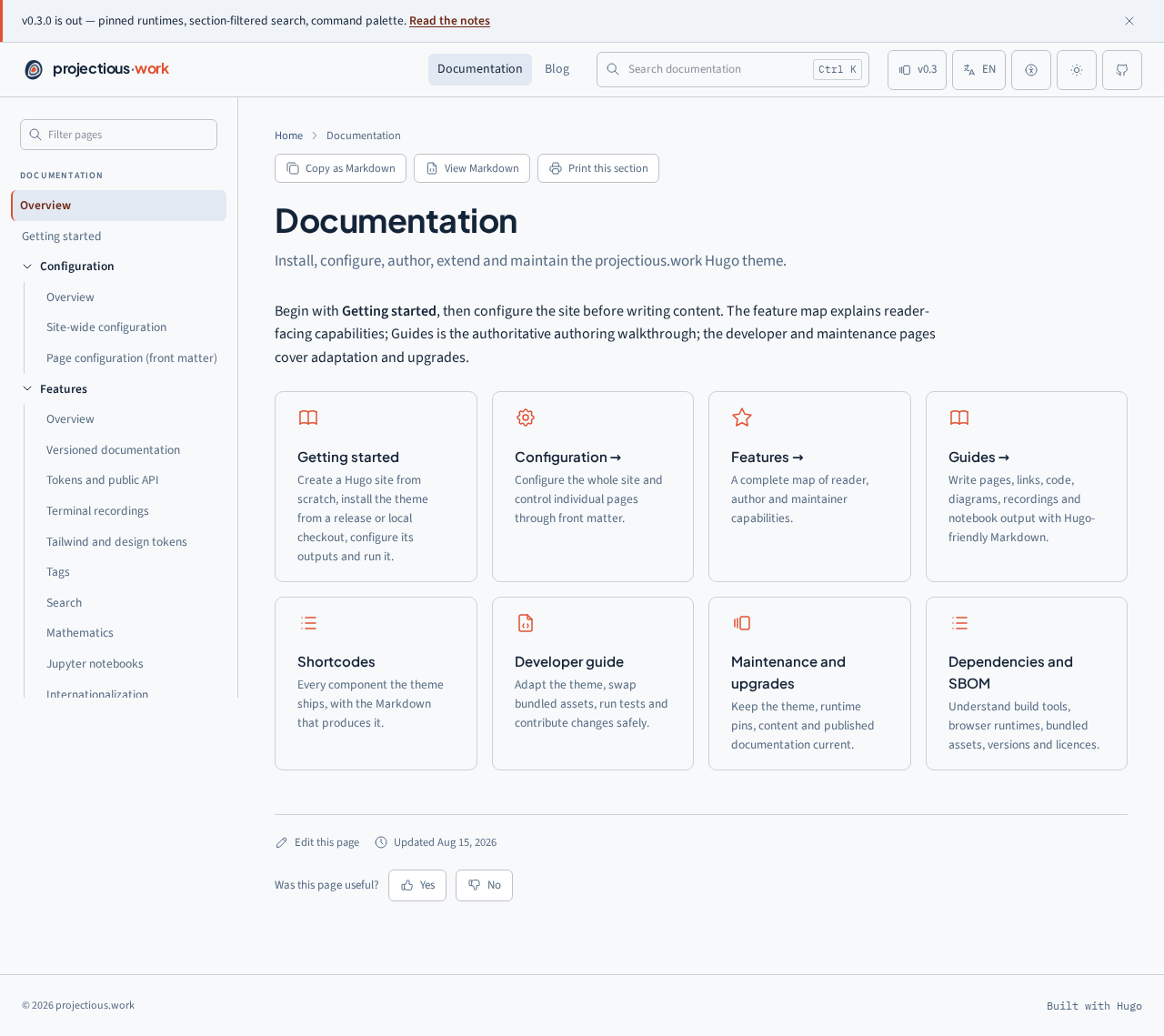Open the v0.3 version selector

click(917, 70)
